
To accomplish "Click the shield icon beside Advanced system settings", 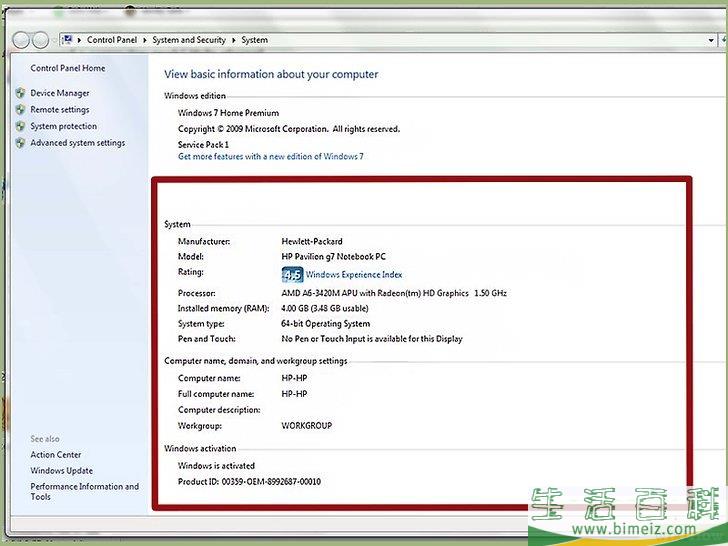I will 20,143.
